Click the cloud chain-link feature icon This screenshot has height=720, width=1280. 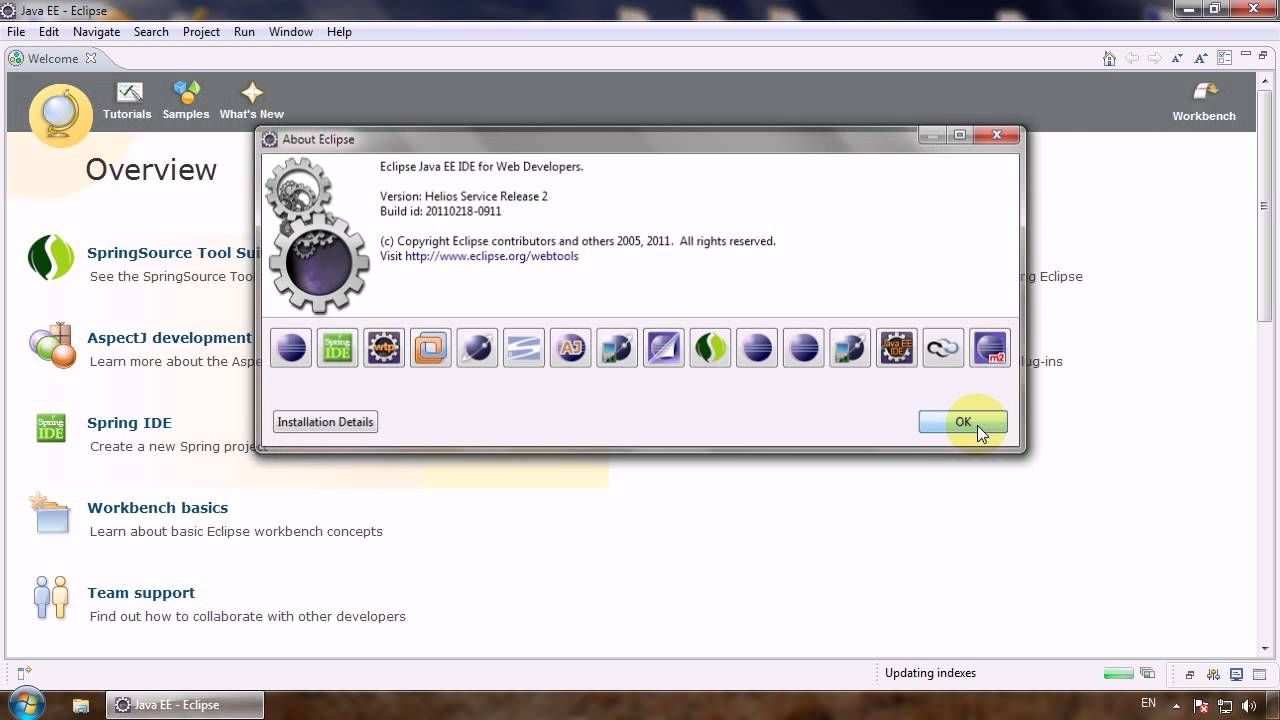click(x=943, y=348)
